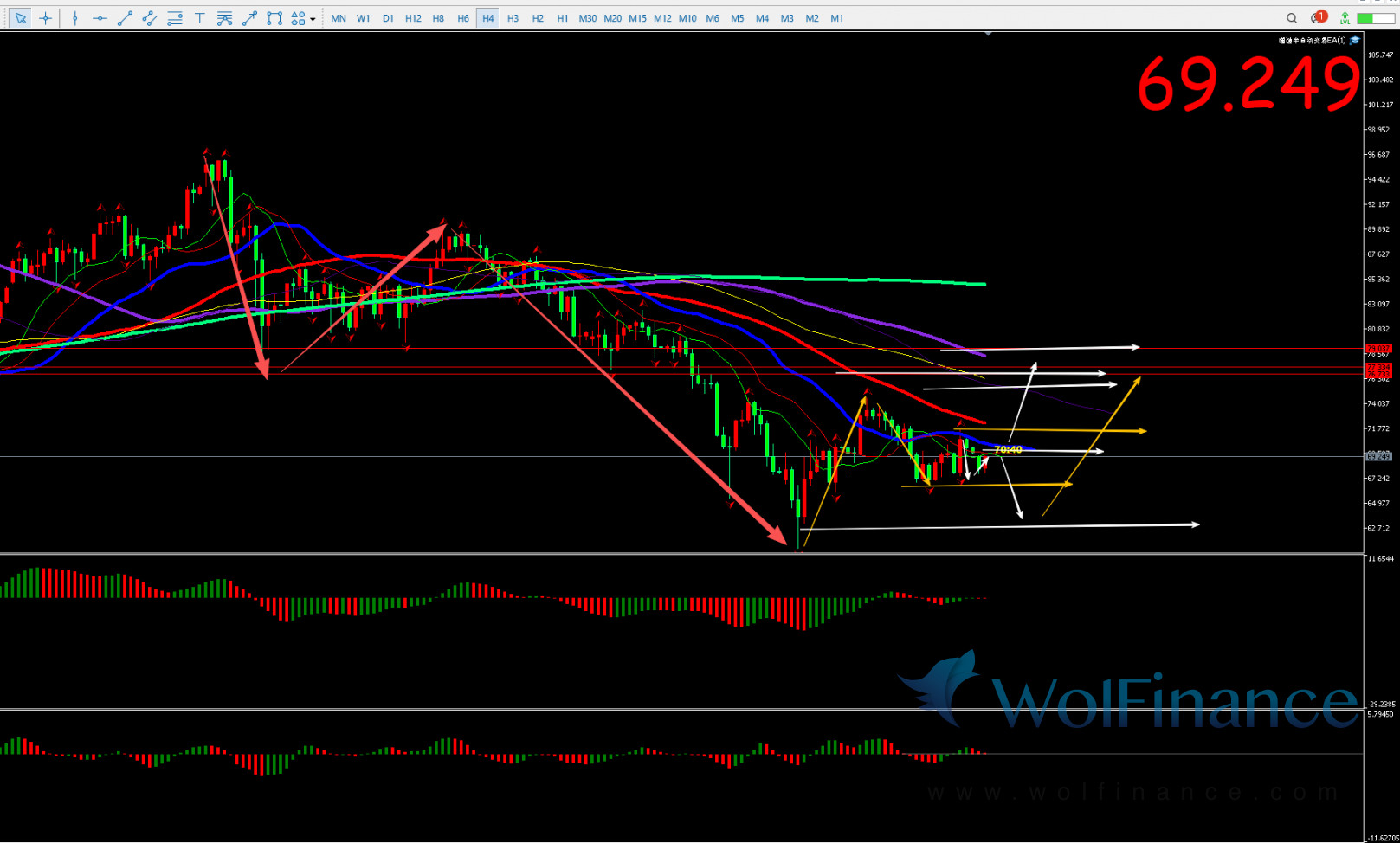Add a text label with Text tool

coord(200,18)
